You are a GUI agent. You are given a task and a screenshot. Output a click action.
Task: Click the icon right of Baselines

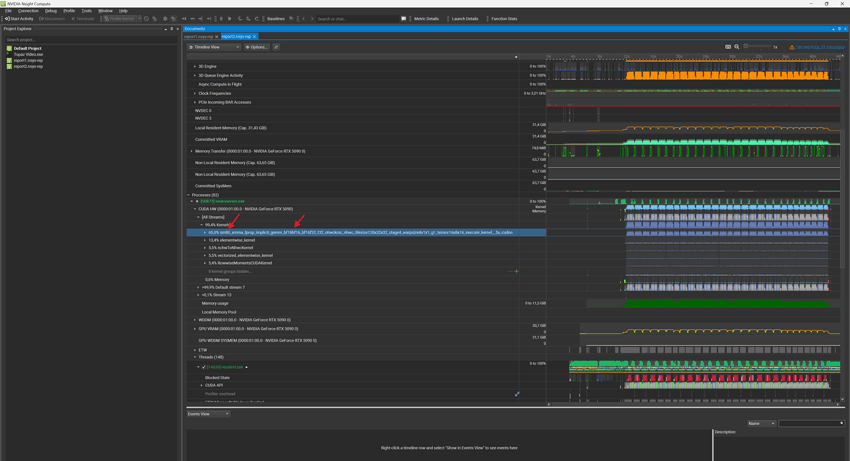pyautogui.click(x=292, y=18)
